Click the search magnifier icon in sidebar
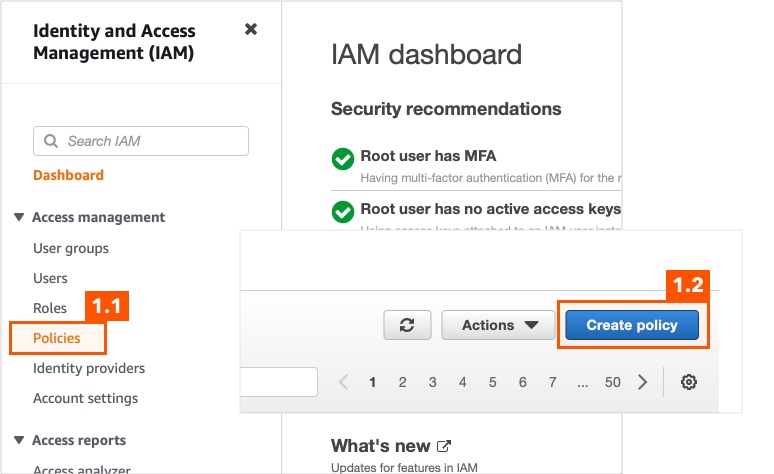The height and width of the screenshot is (474, 774). (51, 141)
